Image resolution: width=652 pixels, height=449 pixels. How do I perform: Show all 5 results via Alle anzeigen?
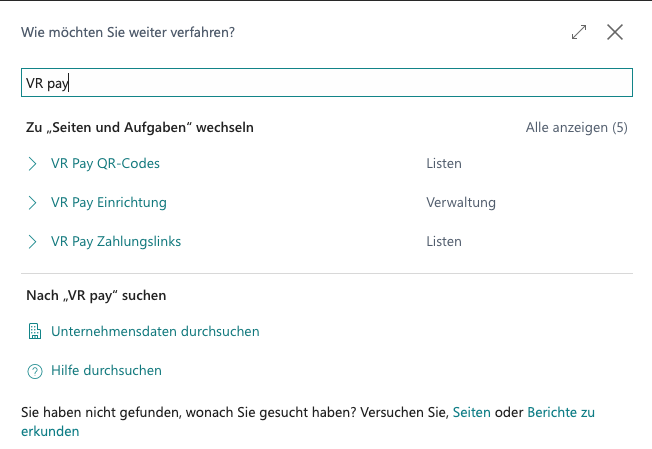tap(576, 128)
